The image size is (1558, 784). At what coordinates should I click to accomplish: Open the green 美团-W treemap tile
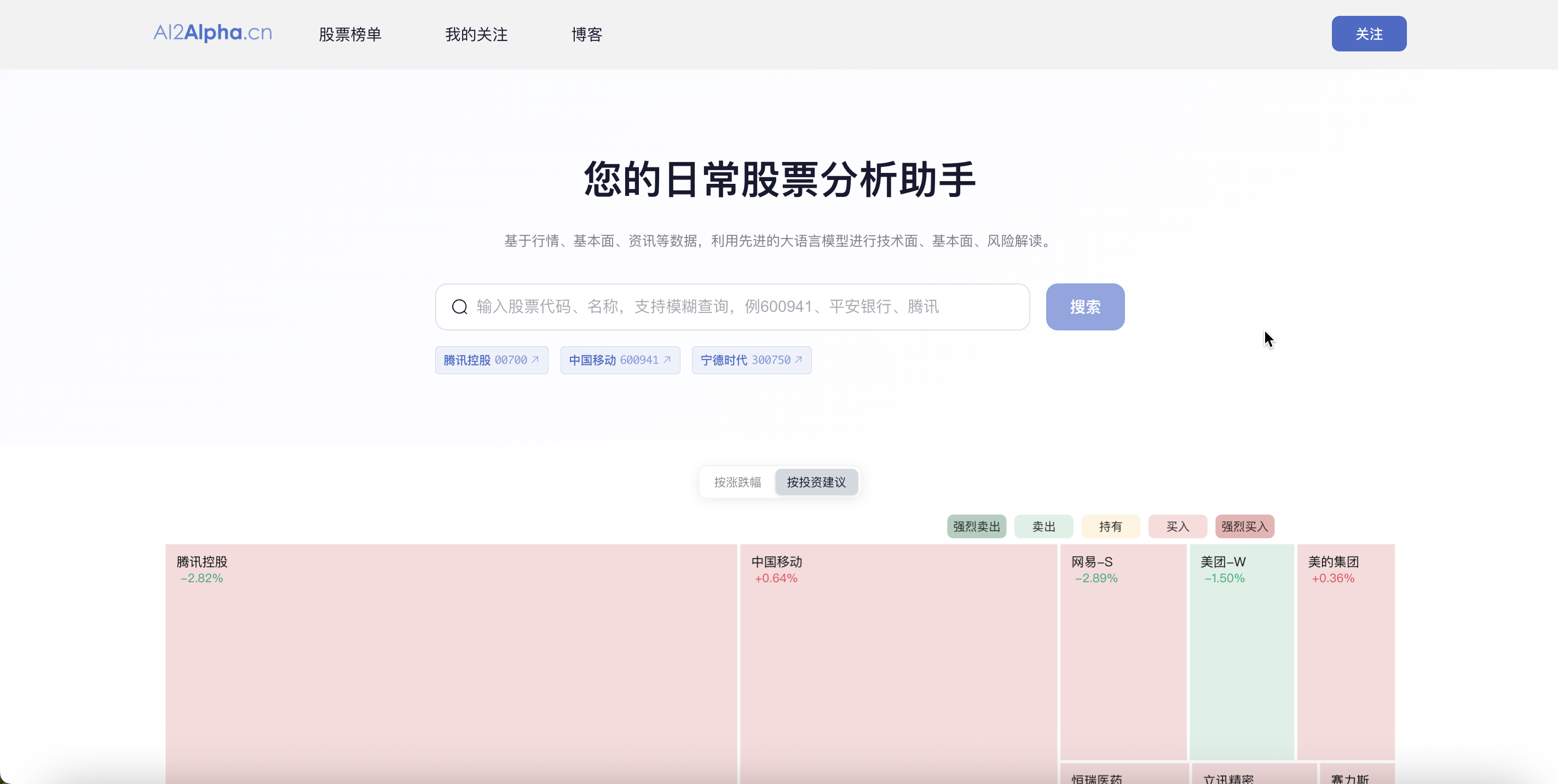click(1242, 652)
